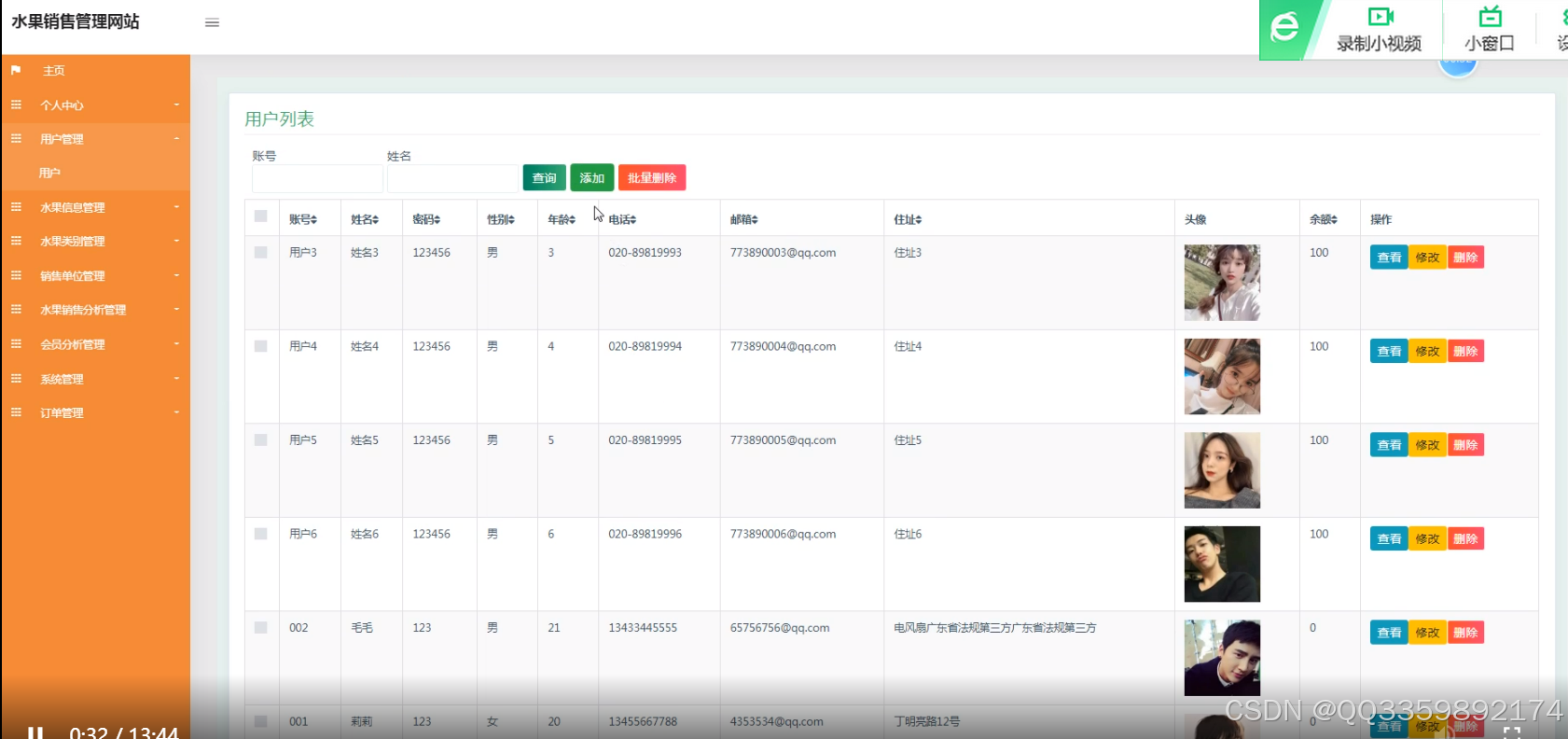The image size is (1568, 739).
Task: Open avatar thumbnail of 用户6
Action: [1222, 564]
